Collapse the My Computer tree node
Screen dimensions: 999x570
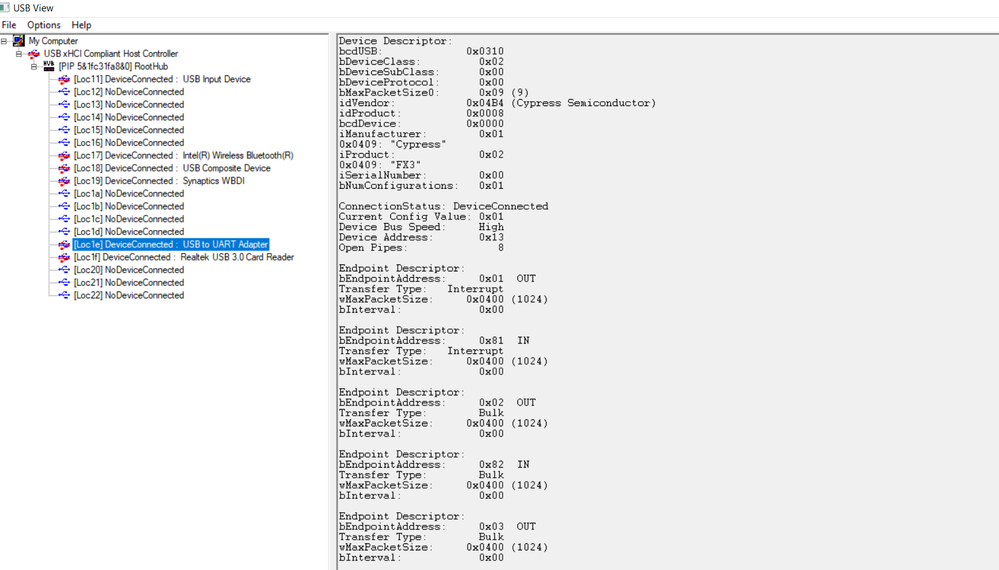click(x=4, y=41)
